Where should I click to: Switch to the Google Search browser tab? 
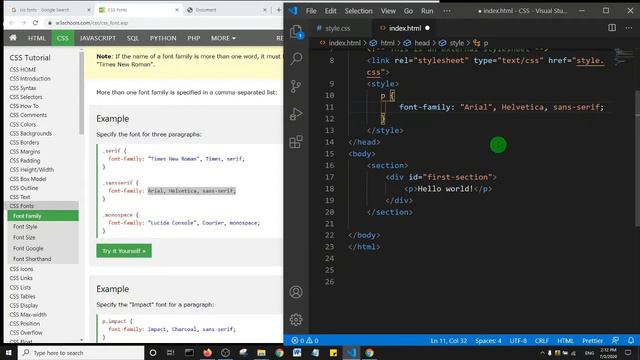coord(50,10)
